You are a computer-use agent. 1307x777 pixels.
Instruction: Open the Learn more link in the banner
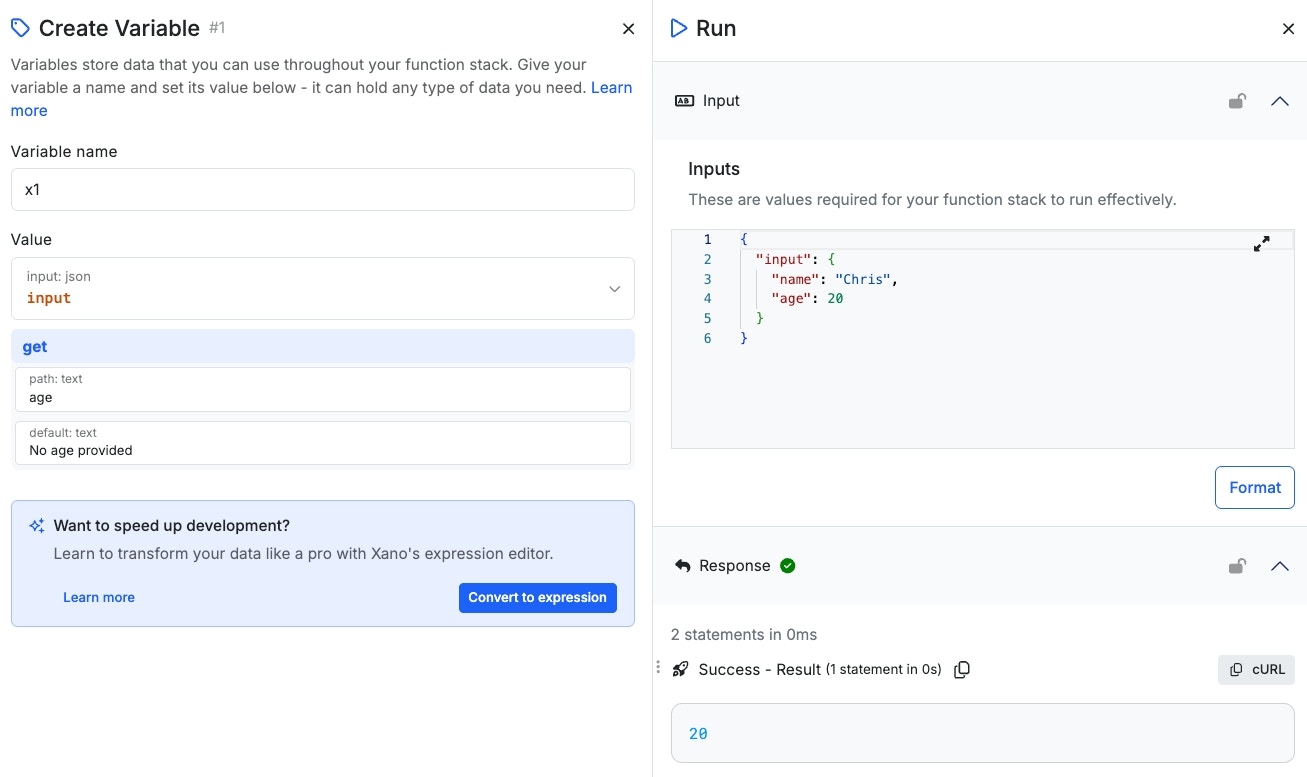99,598
